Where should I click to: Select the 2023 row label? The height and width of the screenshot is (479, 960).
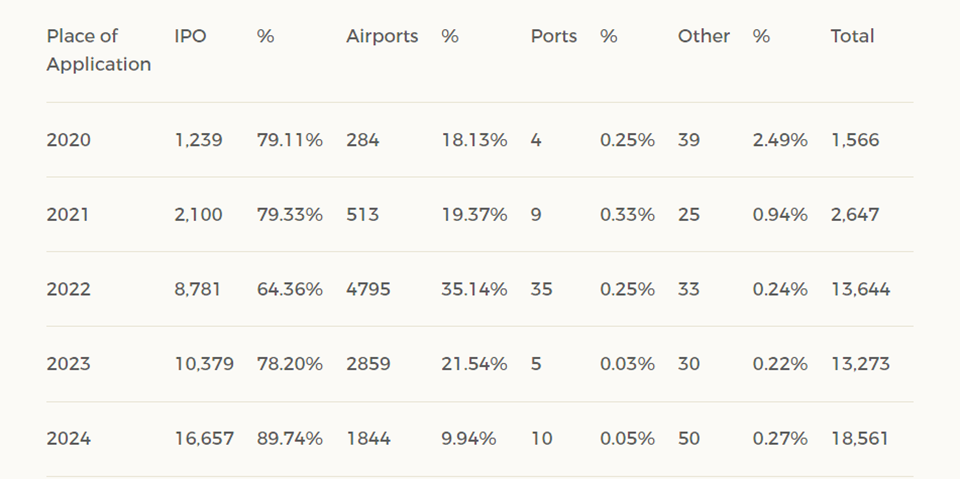coord(68,364)
